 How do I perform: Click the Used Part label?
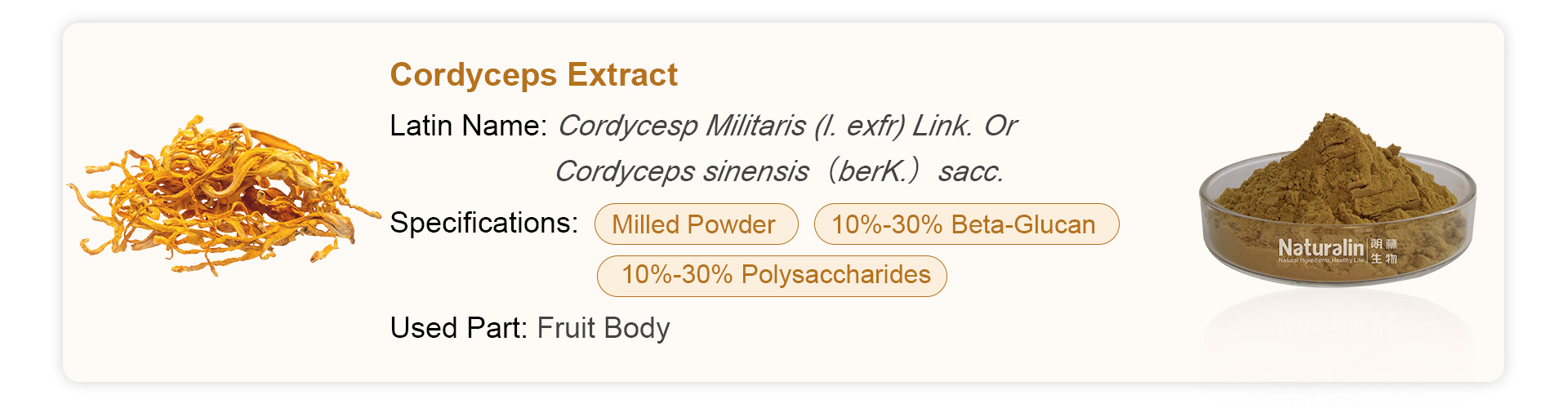coord(458,328)
